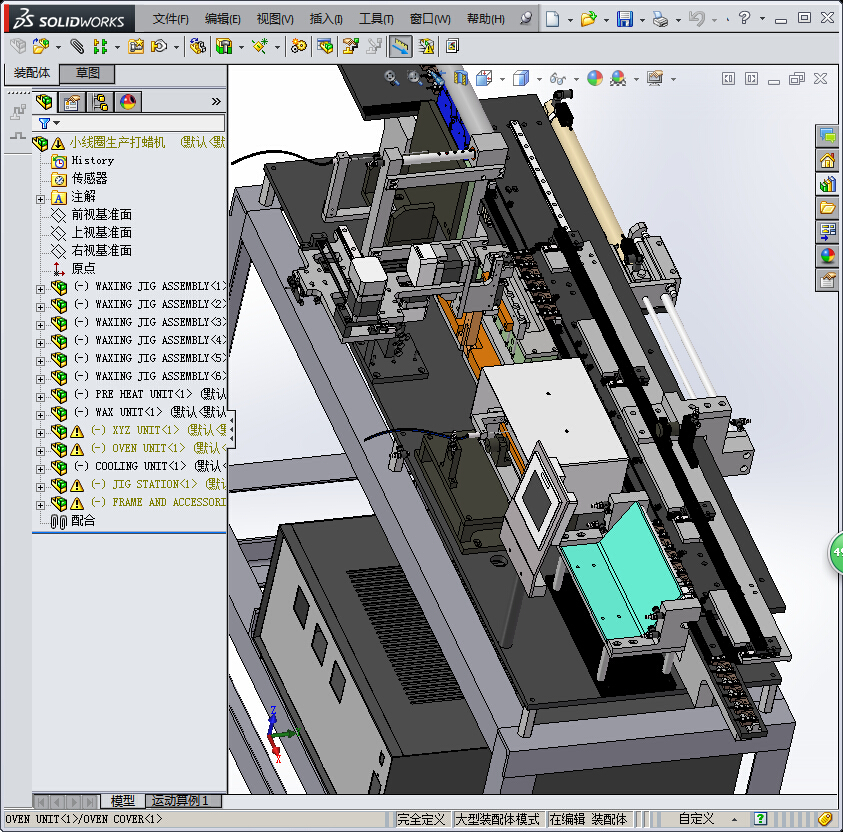Switch to 草图 CommandManager tab
Screen dimensions: 843x832
87,73
